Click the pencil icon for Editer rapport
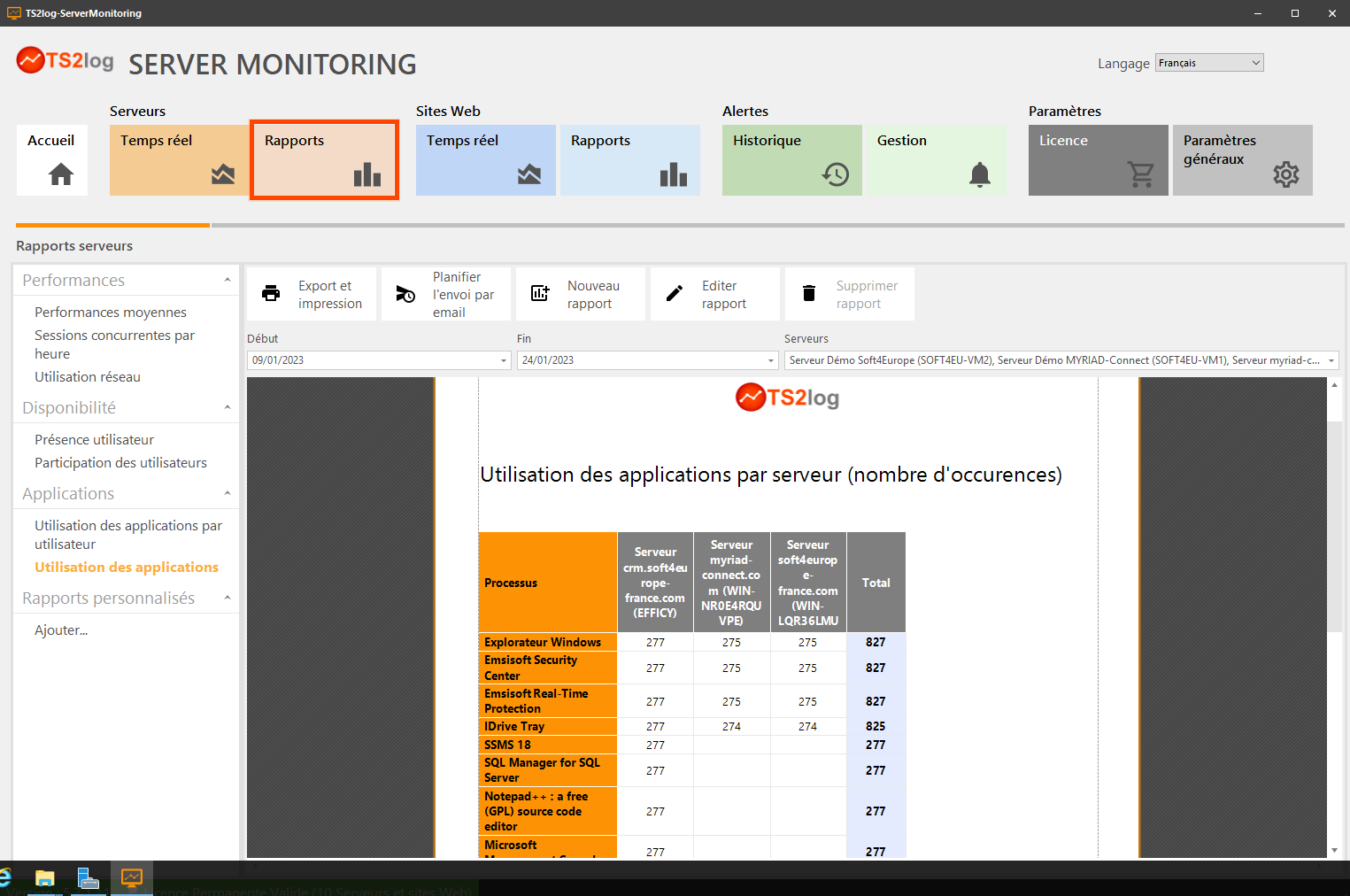Image resolution: width=1350 pixels, height=896 pixels. coord(675,294)
